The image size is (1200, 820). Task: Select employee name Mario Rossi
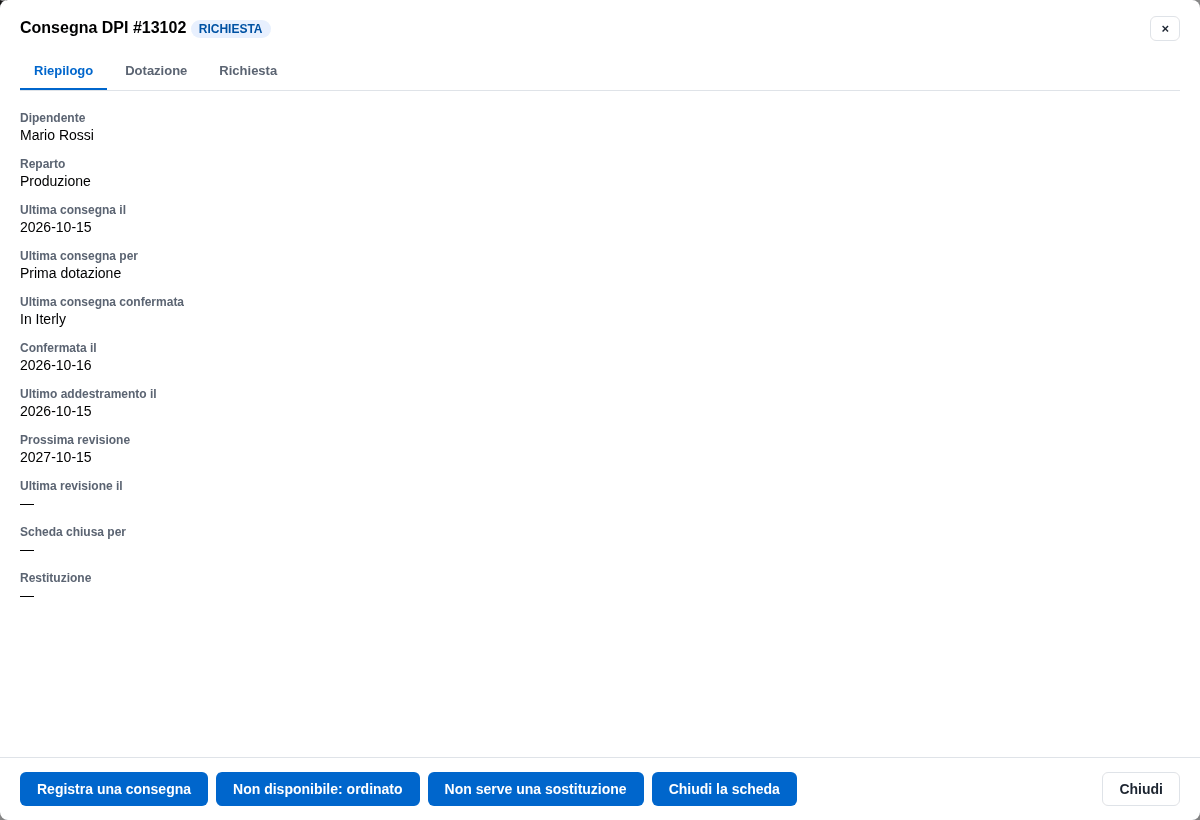[57, 135]
